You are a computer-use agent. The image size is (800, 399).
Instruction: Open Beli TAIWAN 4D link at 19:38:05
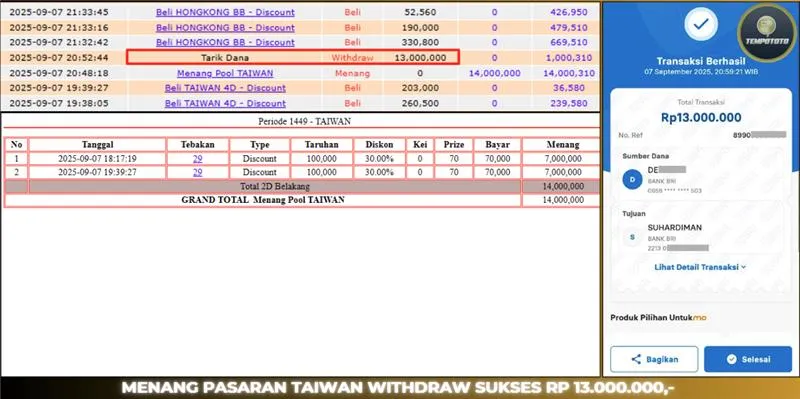(x=225, y=103)
